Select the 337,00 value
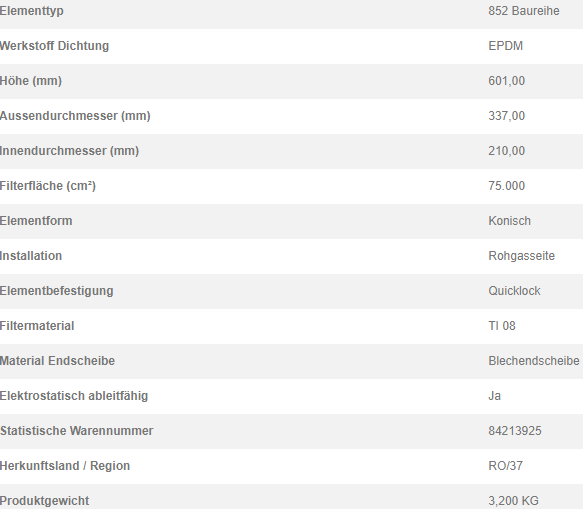The height and width of the screenshot is (509, 583). [506, 116]
